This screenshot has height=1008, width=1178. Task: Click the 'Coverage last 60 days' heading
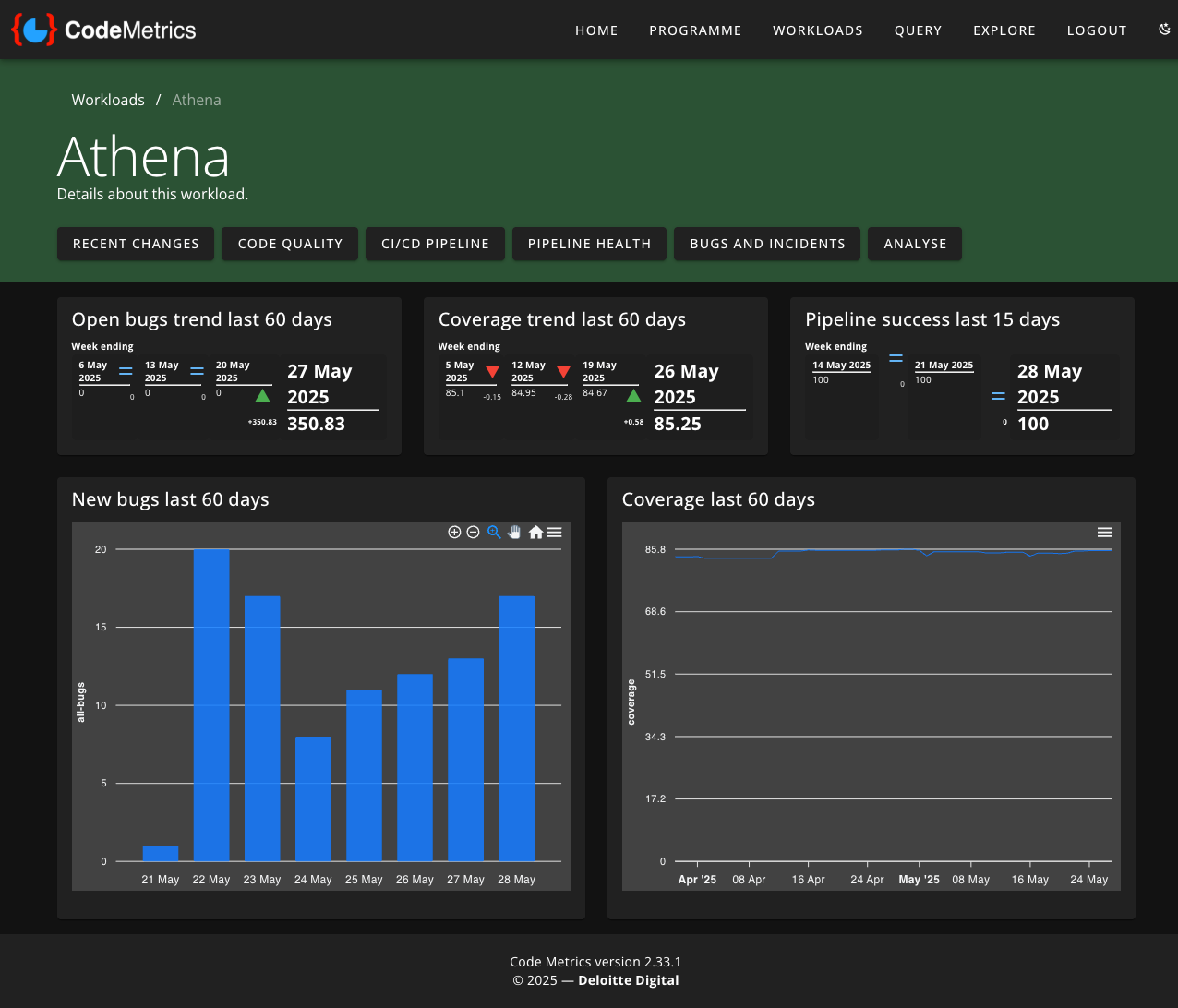click(x=718, y=499)
